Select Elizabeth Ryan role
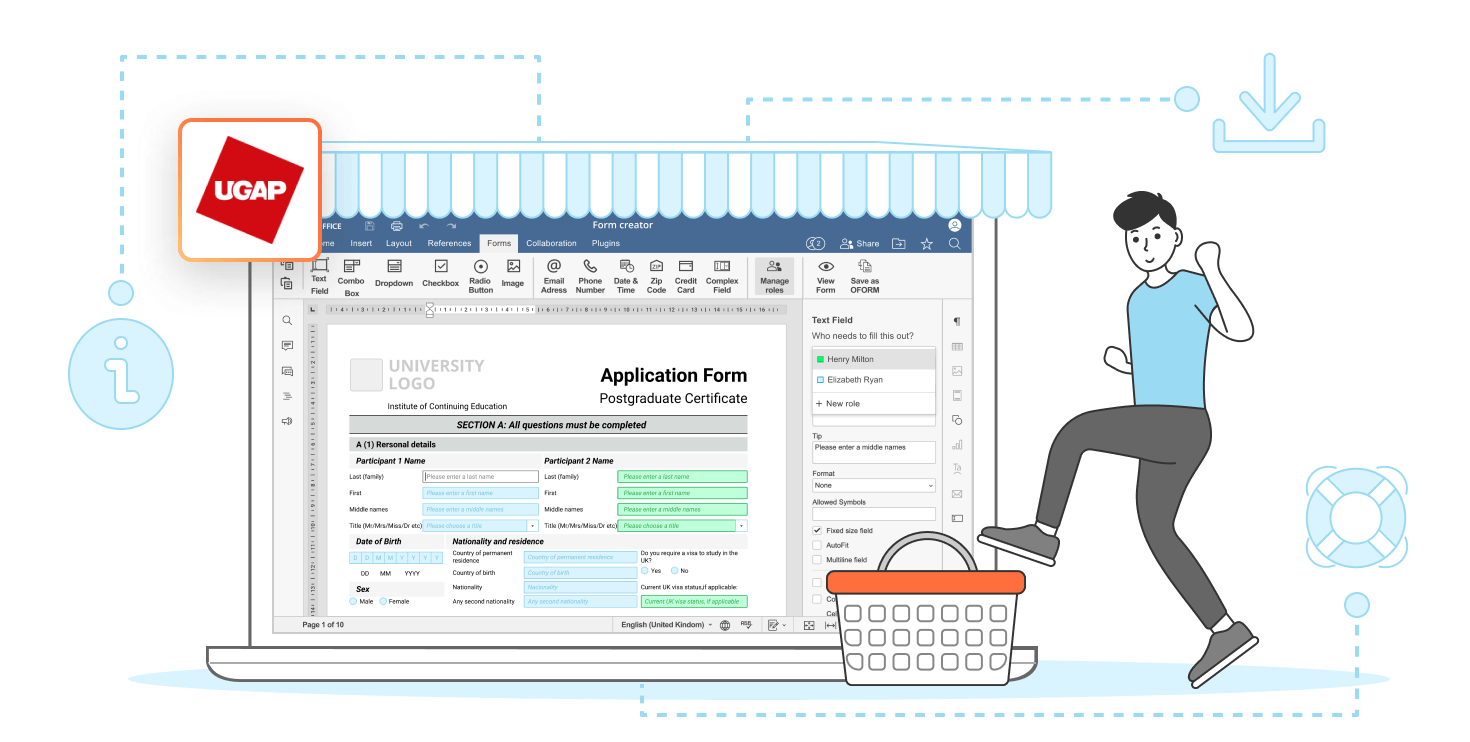The width and height of the screenshot is (1470, 742). click(874, 380)
